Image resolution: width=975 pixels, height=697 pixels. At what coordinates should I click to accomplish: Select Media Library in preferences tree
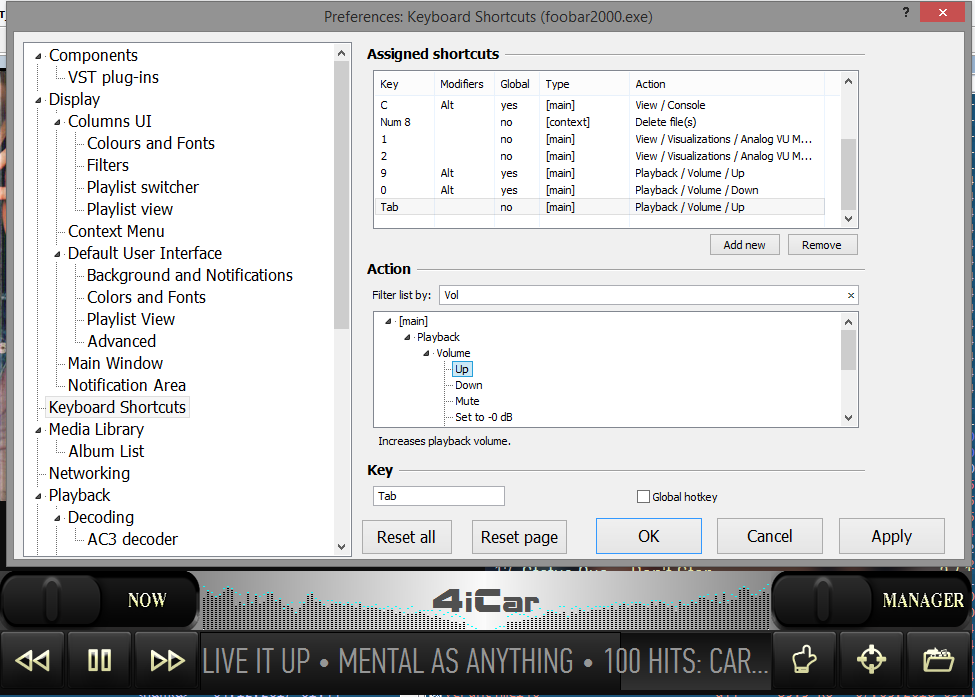[x=96, y=429]
